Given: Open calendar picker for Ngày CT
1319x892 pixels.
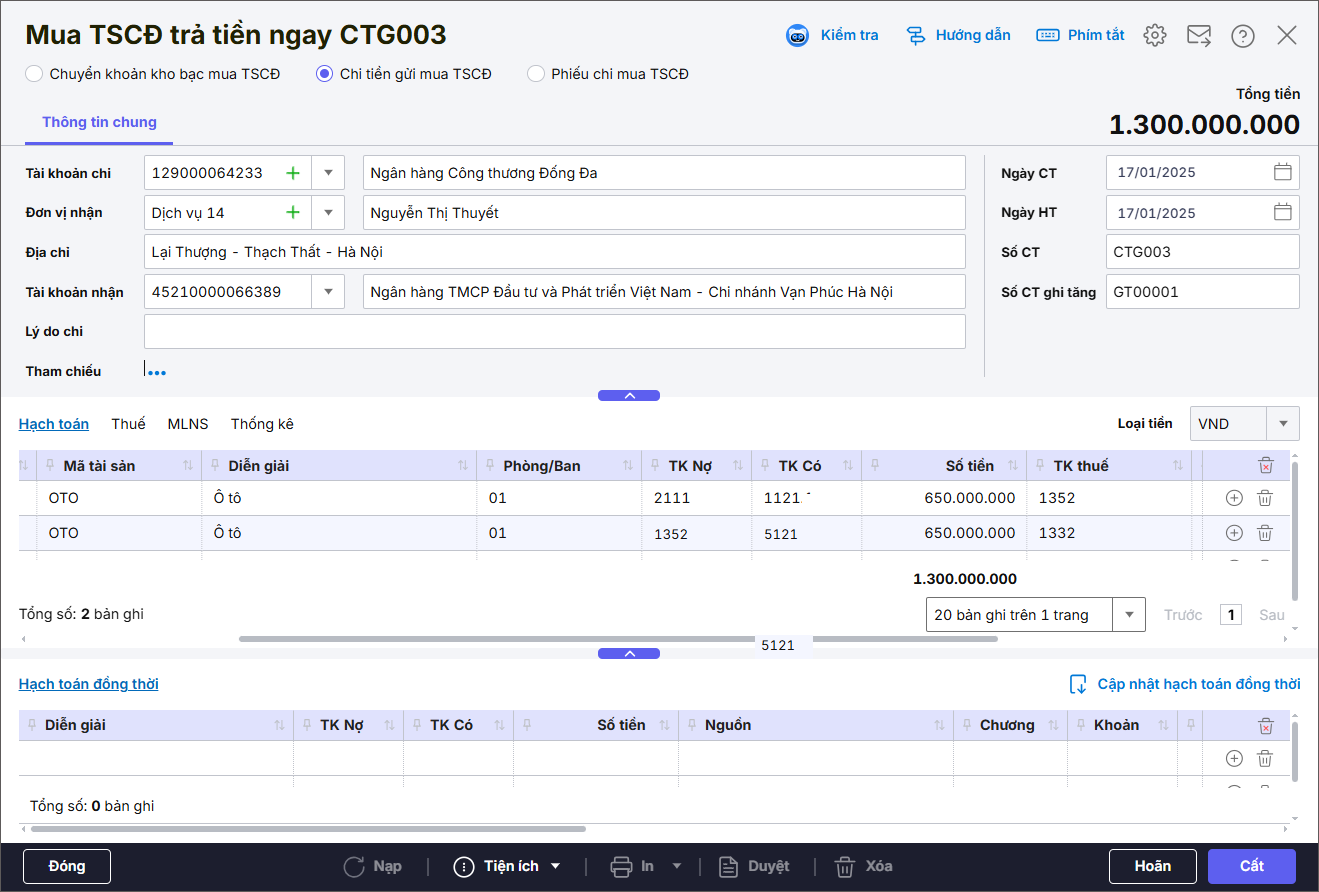Looking at the screenshot, I should pos(1282,172).
